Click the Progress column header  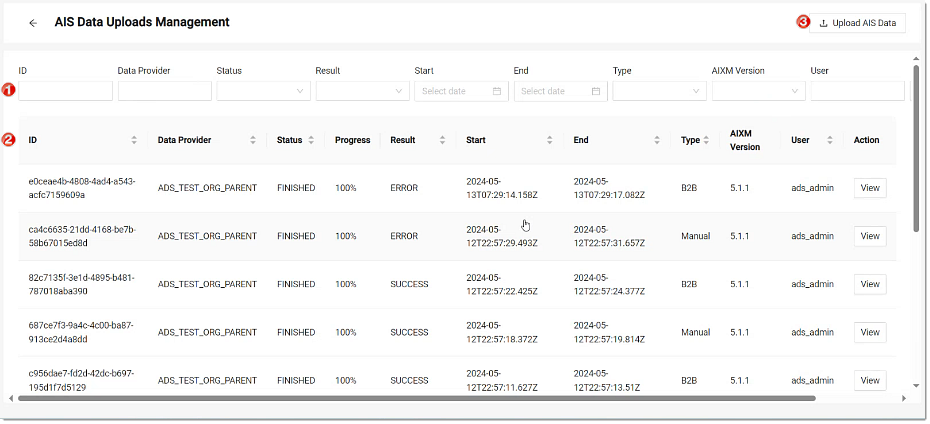click(x=352, y=141)
